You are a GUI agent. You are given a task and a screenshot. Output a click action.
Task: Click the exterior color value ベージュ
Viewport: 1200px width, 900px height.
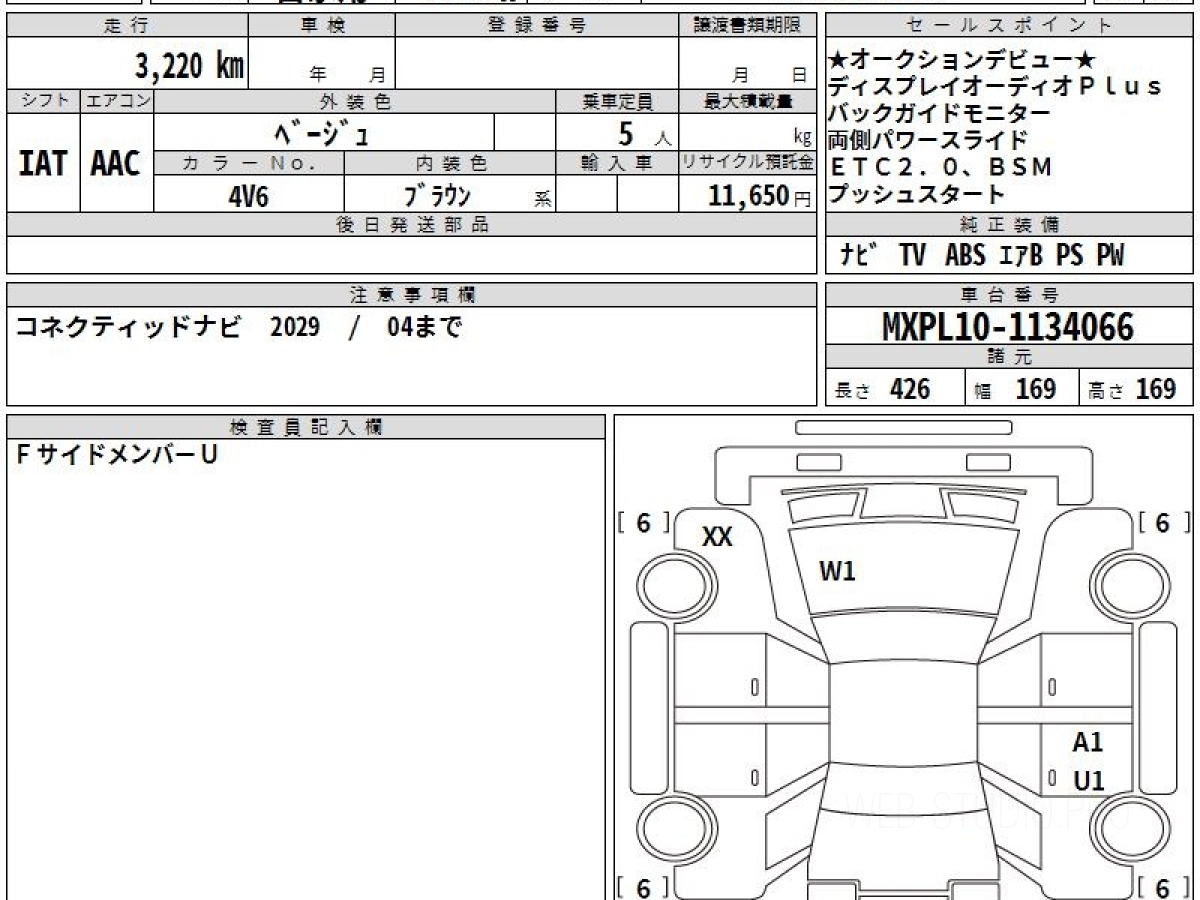pos(323,131)
